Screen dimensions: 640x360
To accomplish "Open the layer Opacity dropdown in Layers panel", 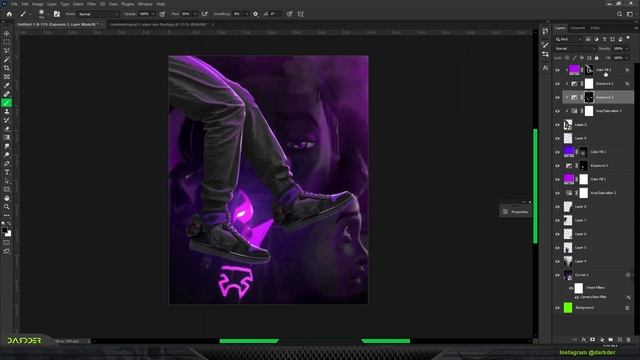I will (x=627, y=49).
